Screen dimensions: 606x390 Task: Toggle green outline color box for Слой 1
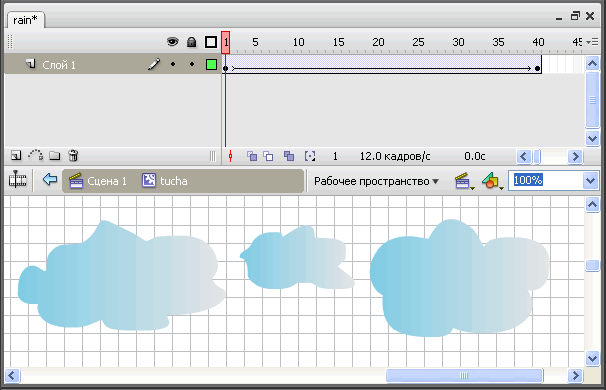click(211, 65)
